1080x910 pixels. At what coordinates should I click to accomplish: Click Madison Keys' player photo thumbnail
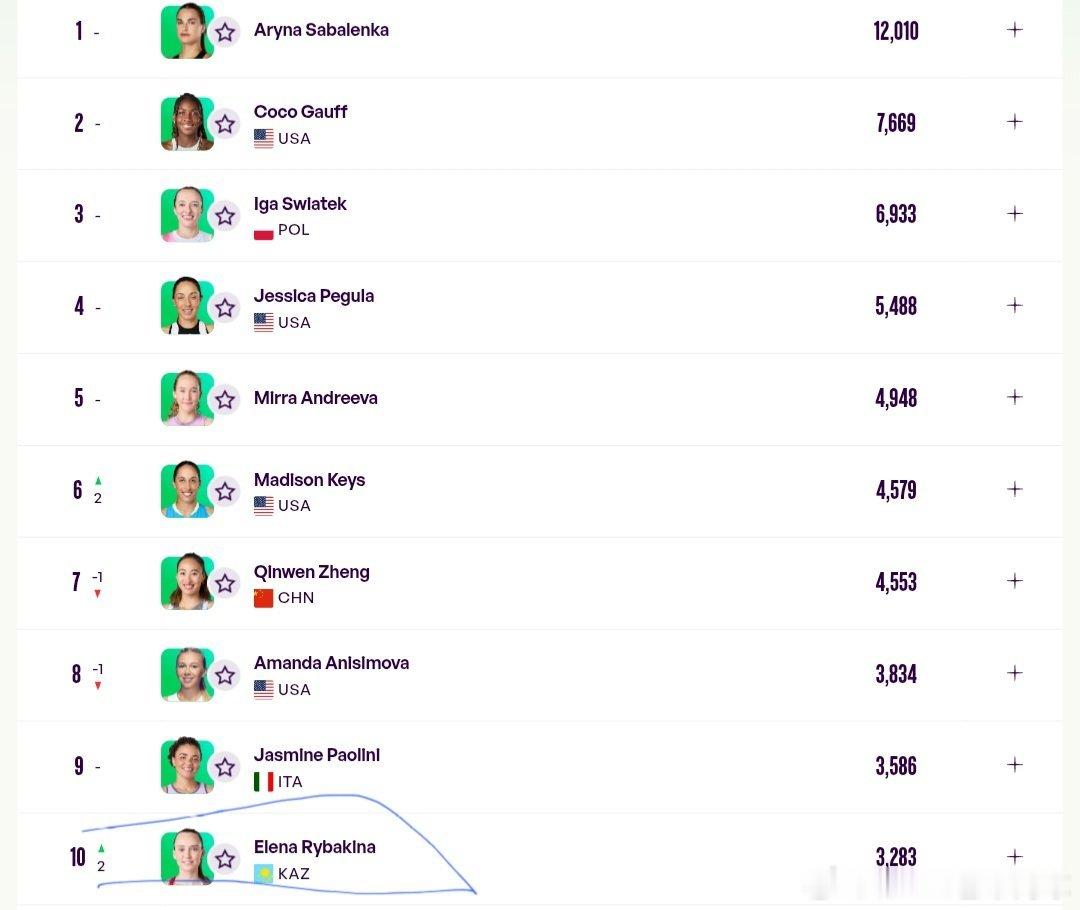click(187, 490)
